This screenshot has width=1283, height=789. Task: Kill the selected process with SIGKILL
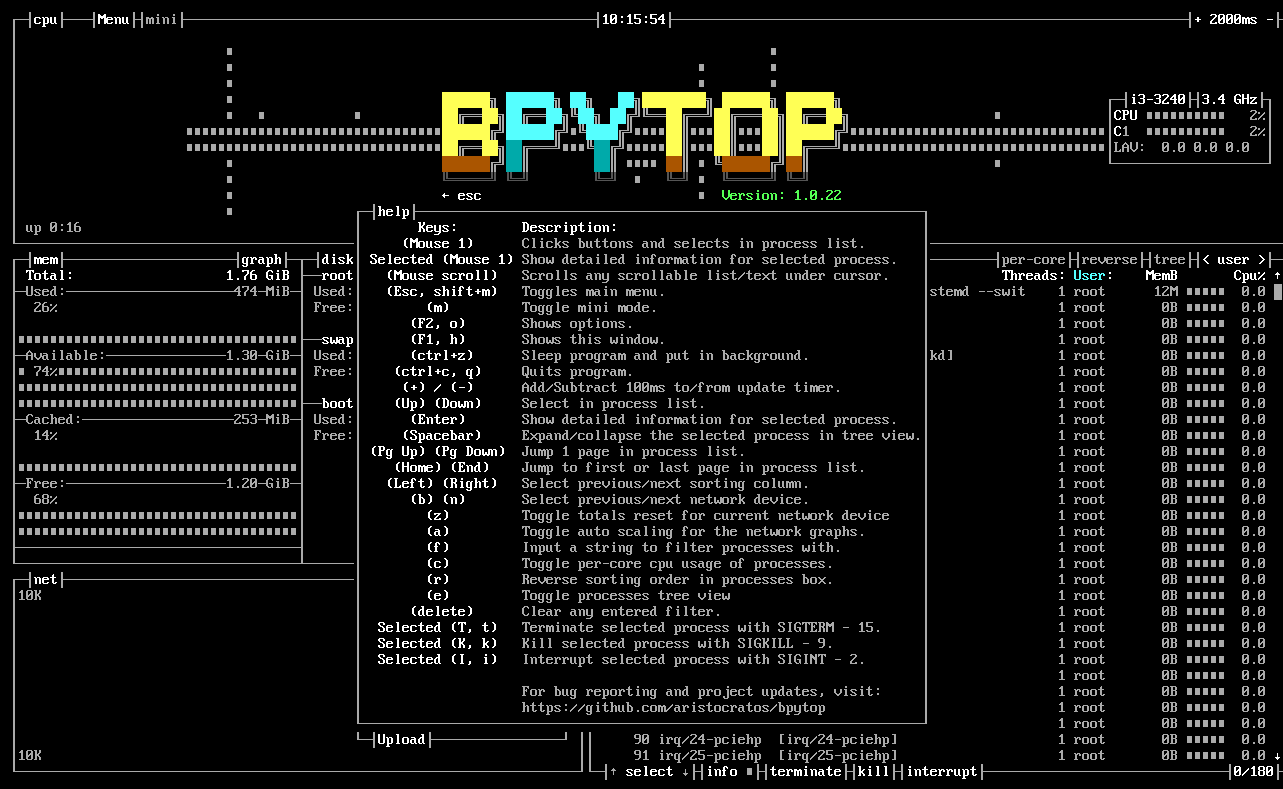coord(872,771)
